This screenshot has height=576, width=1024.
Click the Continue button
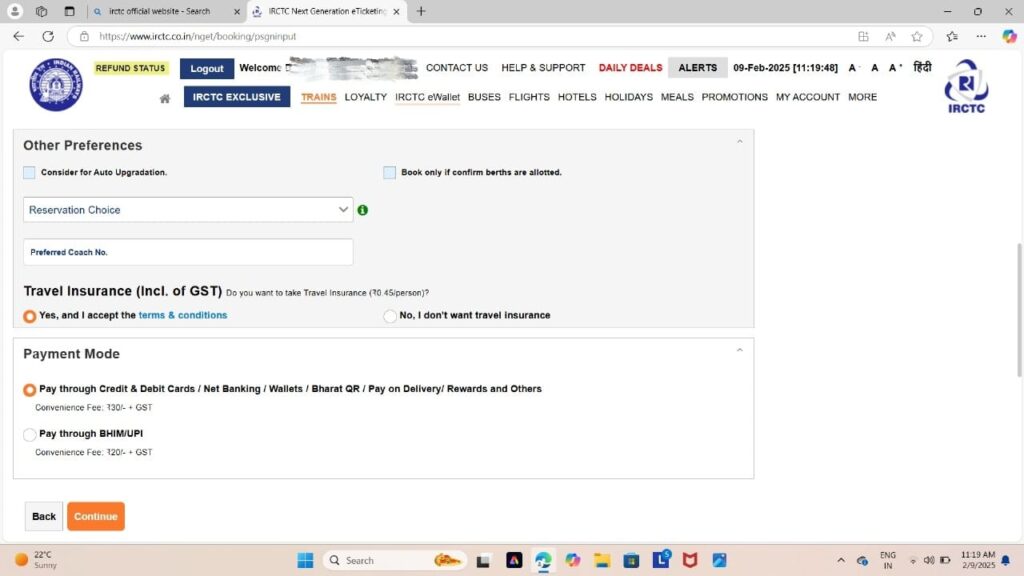coord(96,517)
